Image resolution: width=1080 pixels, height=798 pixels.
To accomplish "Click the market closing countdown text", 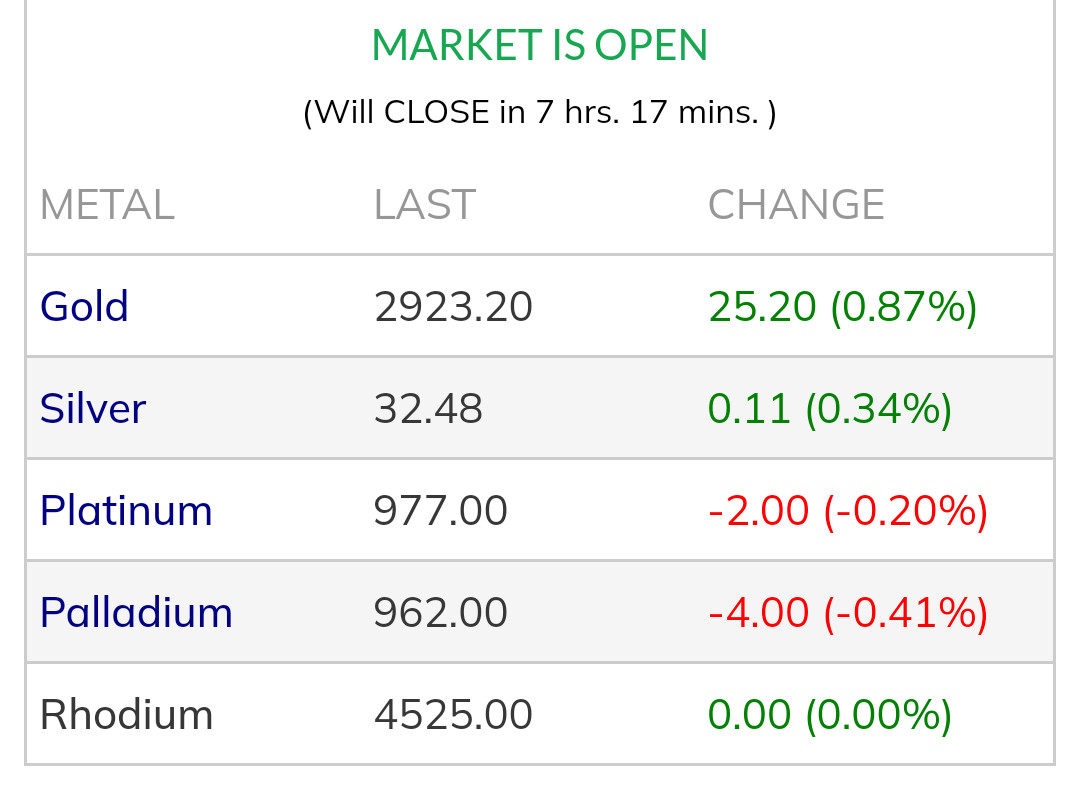I will click(x=539, y=112).
